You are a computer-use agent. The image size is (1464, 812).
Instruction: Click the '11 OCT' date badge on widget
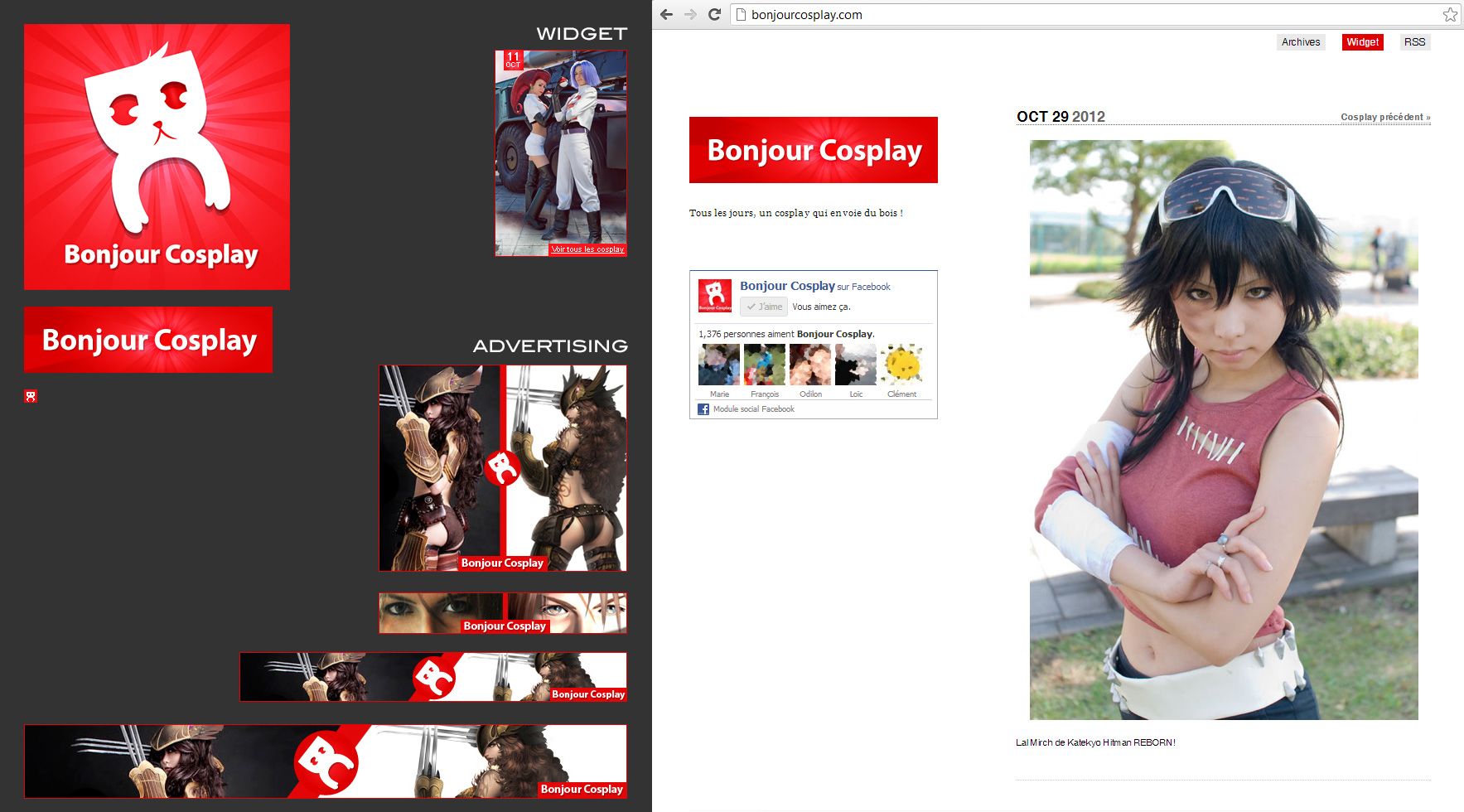pyautogui.click(x=514, y=60)
